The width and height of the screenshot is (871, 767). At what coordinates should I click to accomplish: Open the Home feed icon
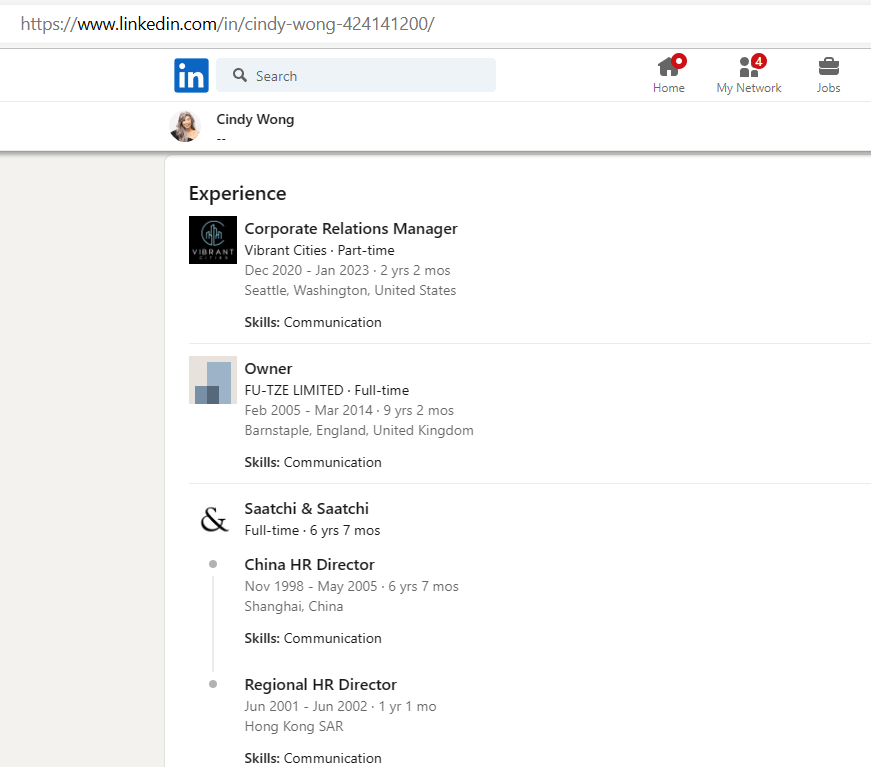click(668, 67)
